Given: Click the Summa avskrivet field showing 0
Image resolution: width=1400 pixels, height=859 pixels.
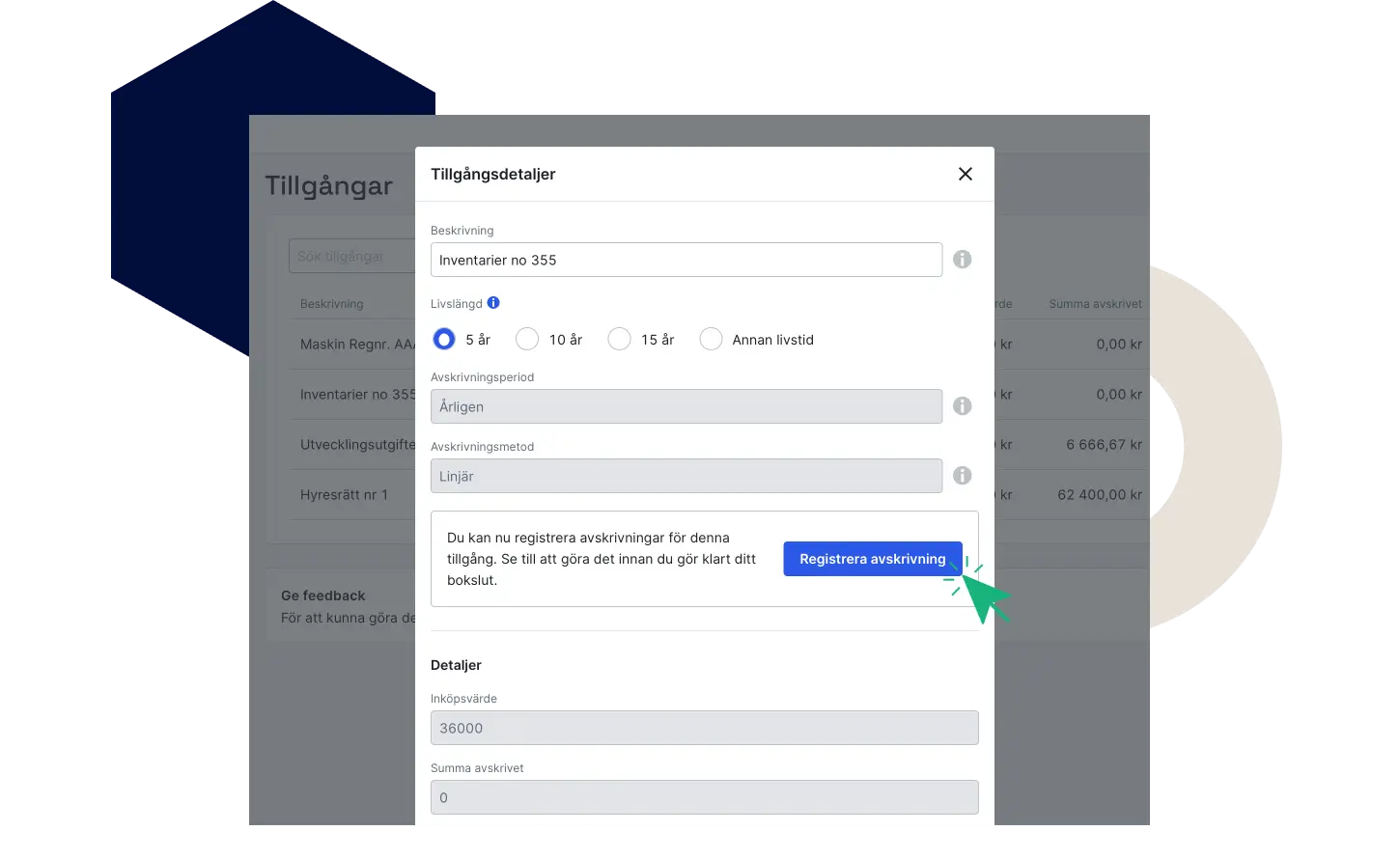Looking at the screenshot, I should [x=705, y=797].
